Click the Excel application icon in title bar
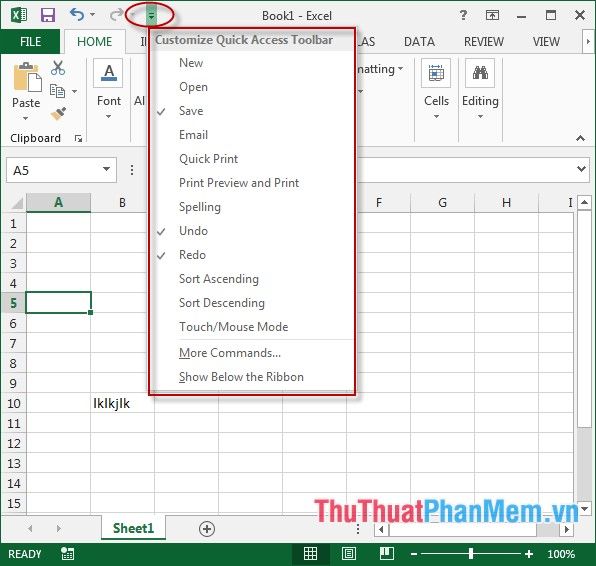The width and height of the screenshot is (596, 566). pos(19,15)
